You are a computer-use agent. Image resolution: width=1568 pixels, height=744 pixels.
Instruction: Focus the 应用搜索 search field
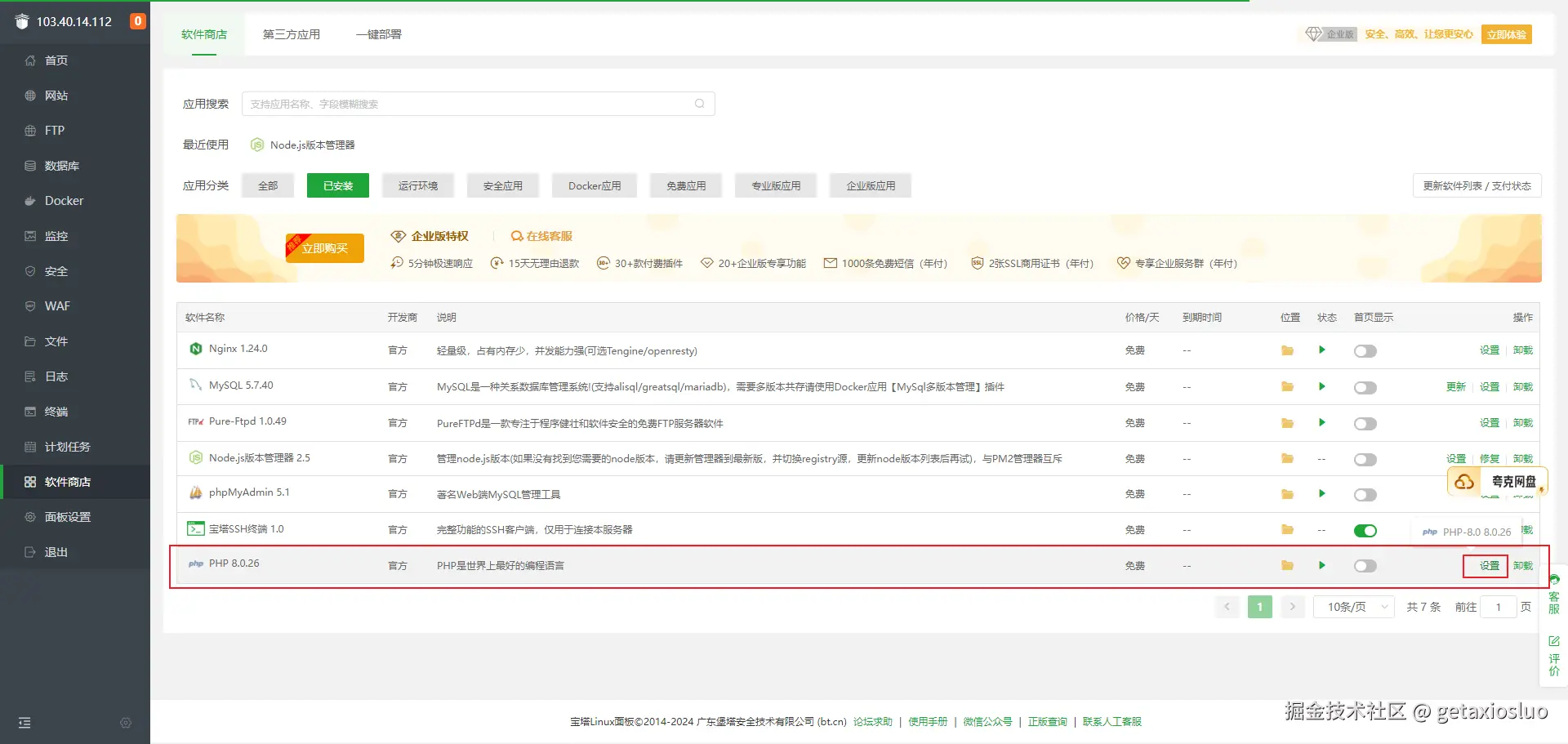479,104
